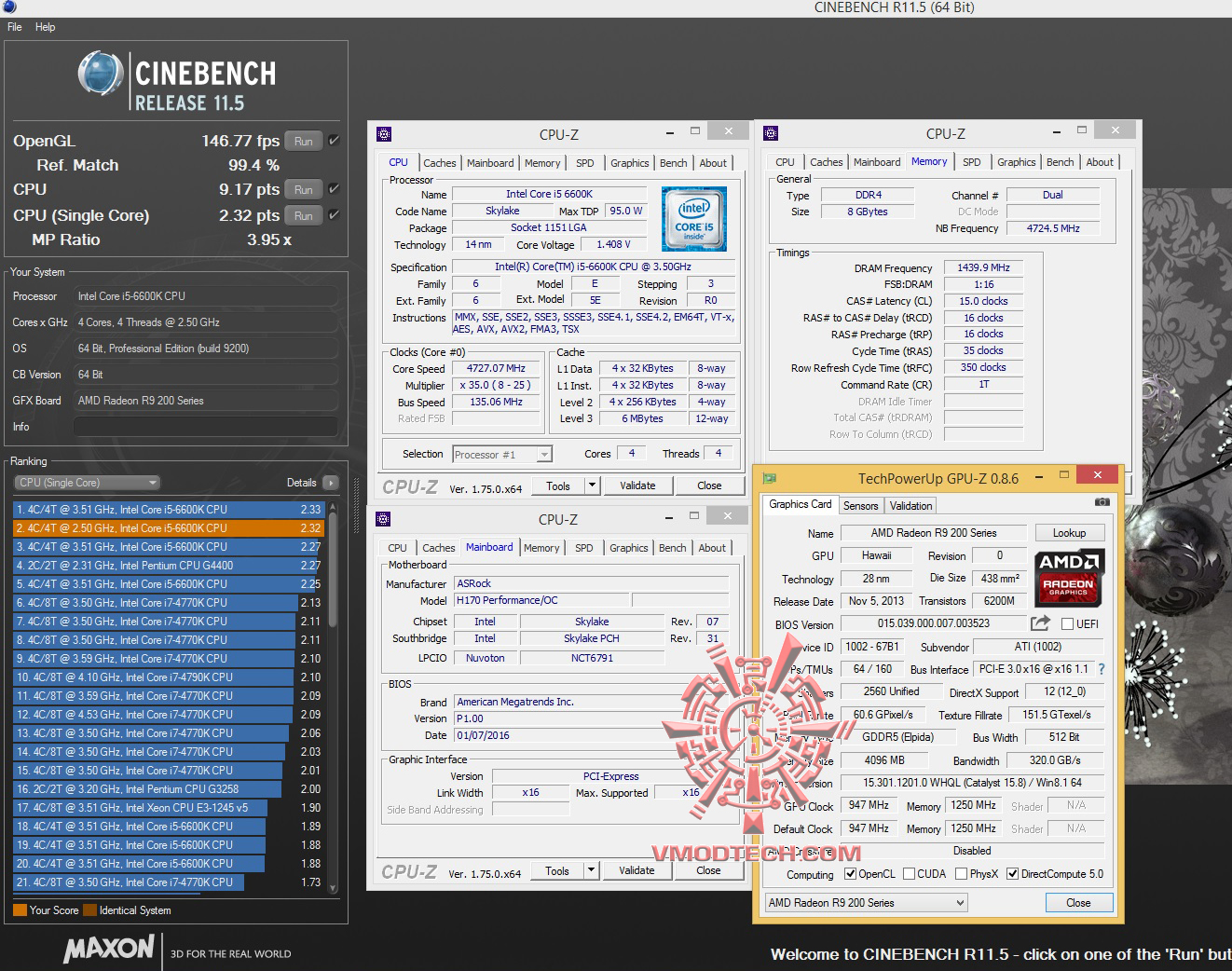1232x971 pixels.
Task: Click the BIOS Version value in GPU-Z
Action: [x=933, y=624]
